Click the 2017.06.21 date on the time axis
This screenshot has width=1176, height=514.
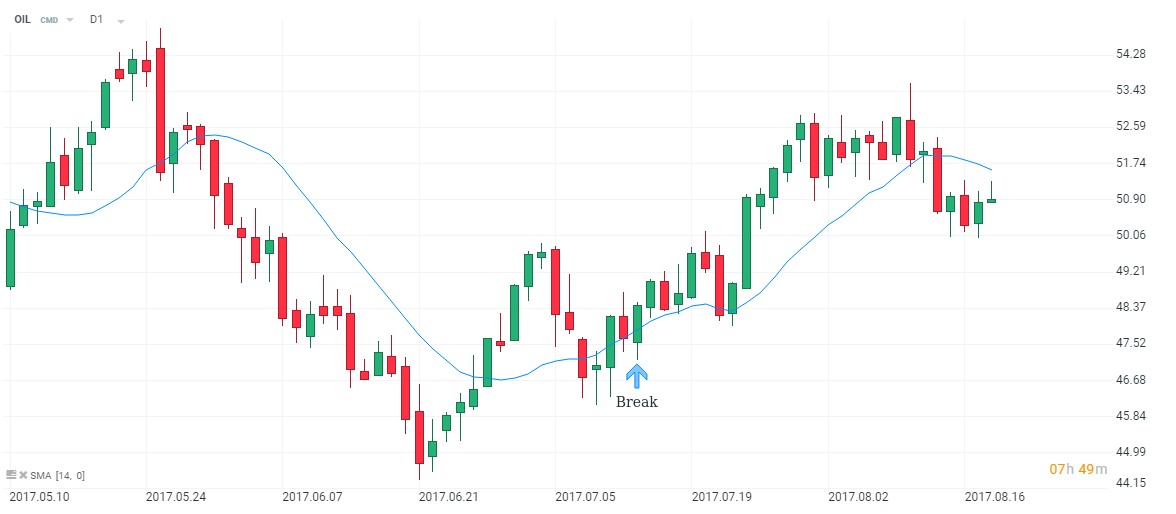click(449, 495)
